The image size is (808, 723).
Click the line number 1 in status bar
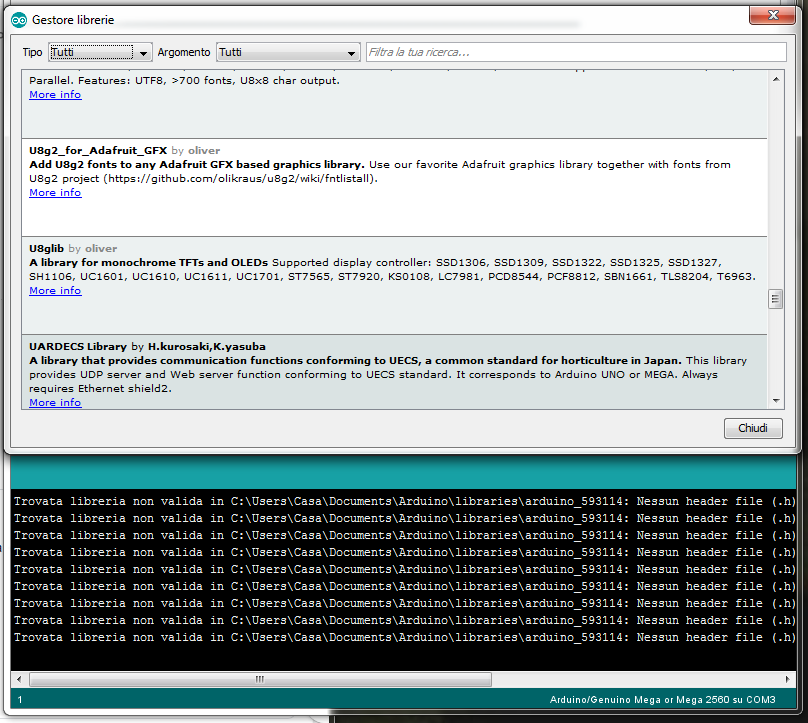(20, 700)
